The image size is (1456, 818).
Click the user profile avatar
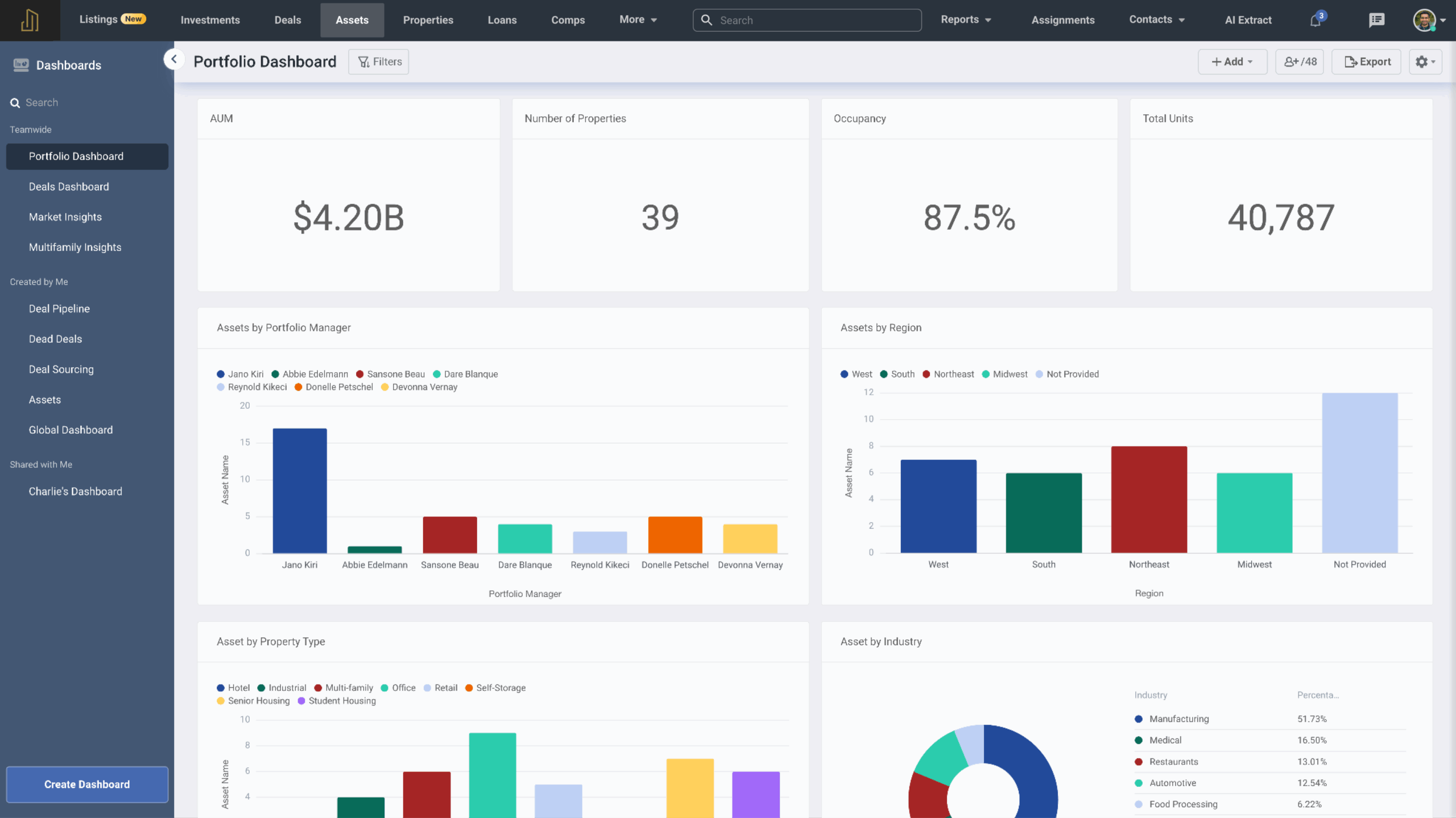pyautogui.click(x=1424, y=20)
